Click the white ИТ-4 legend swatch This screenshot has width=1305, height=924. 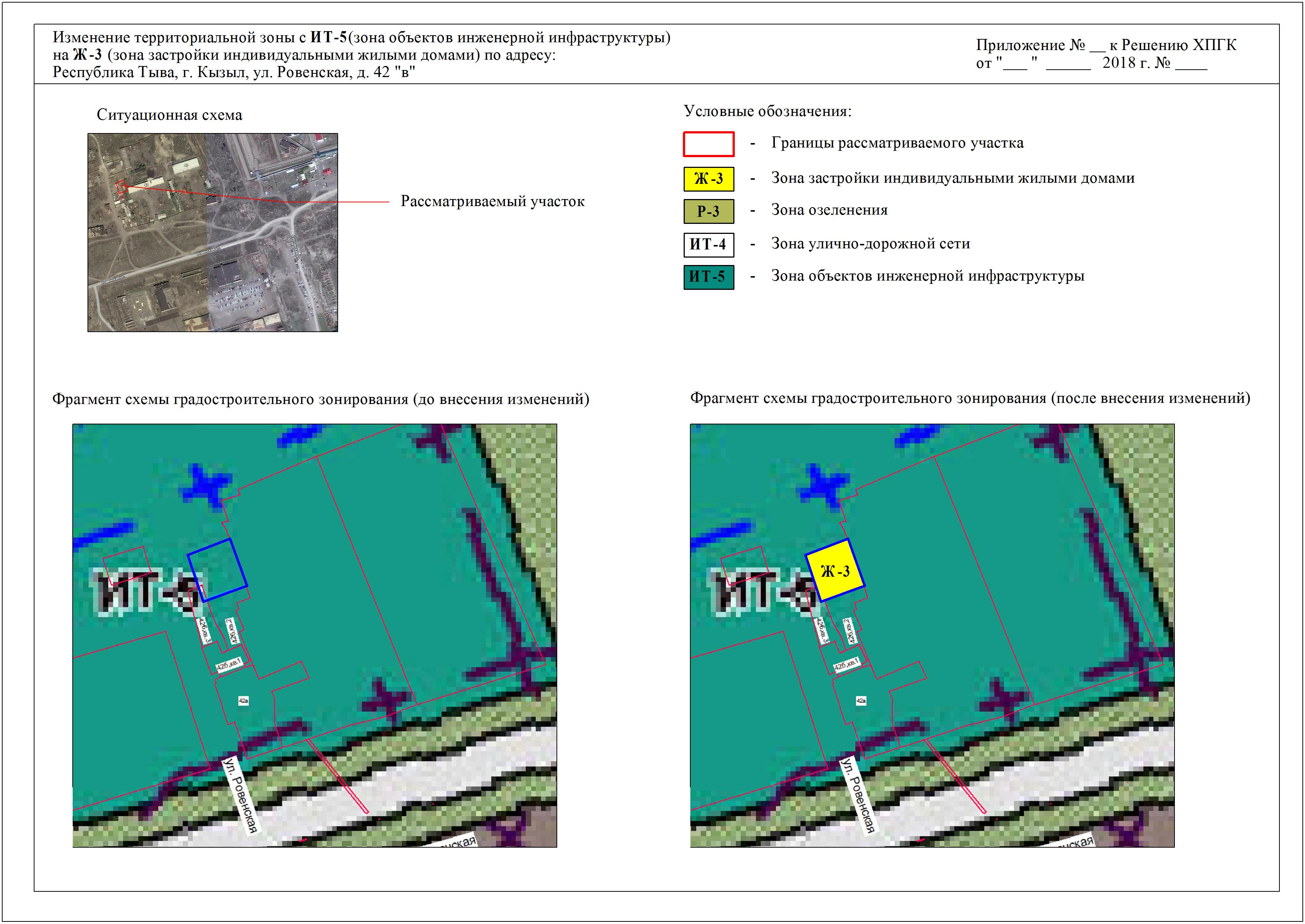tap(708, 245)
